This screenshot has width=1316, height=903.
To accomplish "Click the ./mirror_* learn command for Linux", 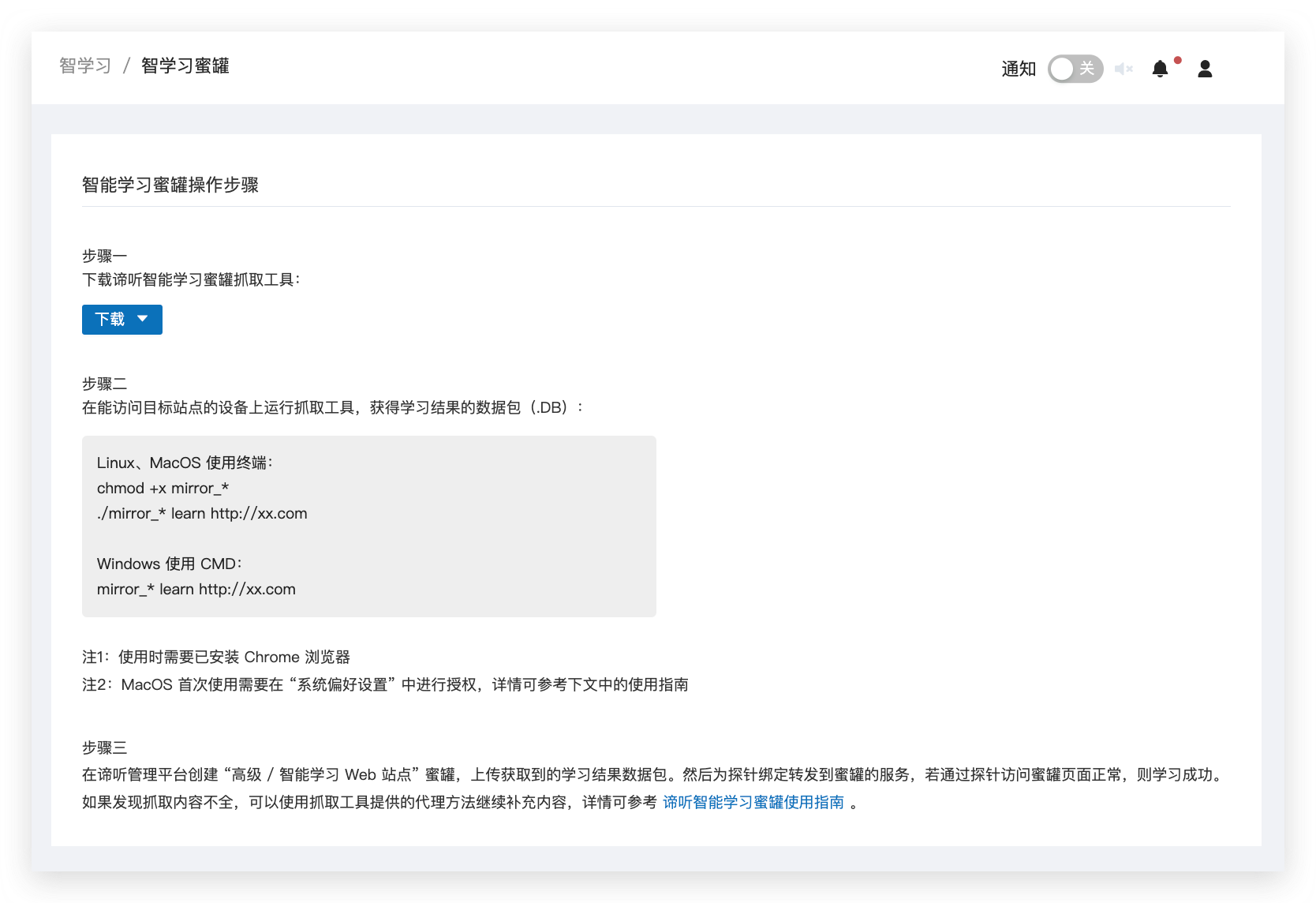I will (202, 513).
